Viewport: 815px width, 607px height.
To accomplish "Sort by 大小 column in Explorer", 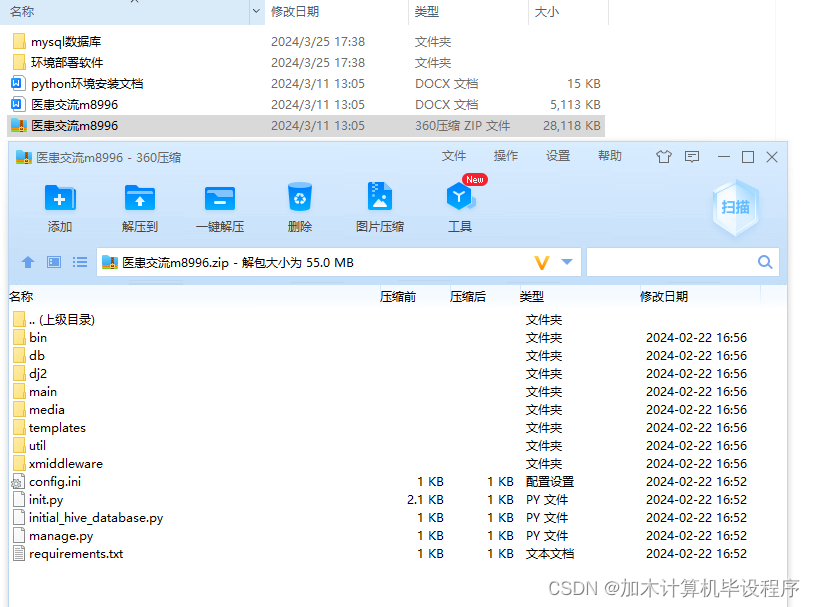I will 547,11.
